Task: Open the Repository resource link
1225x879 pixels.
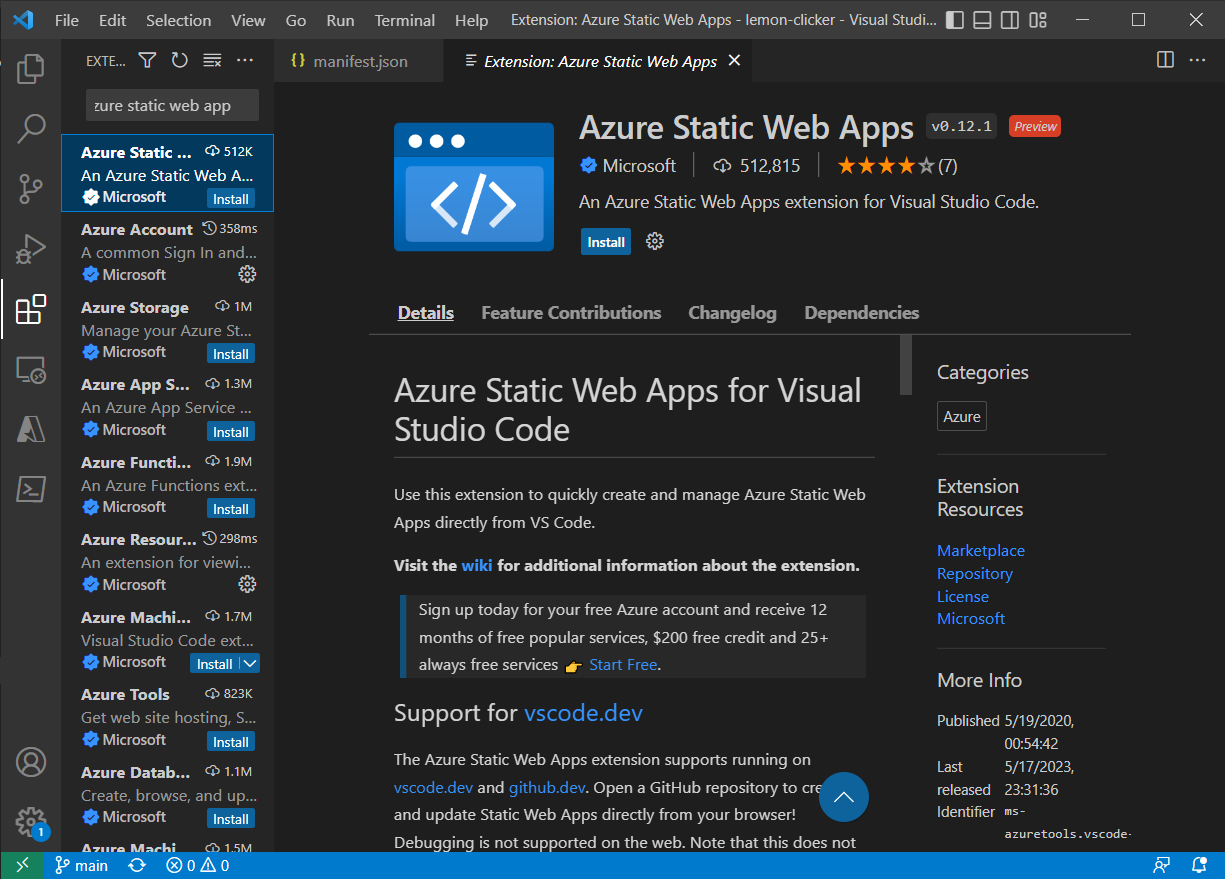Action: (x=975, y=574)
